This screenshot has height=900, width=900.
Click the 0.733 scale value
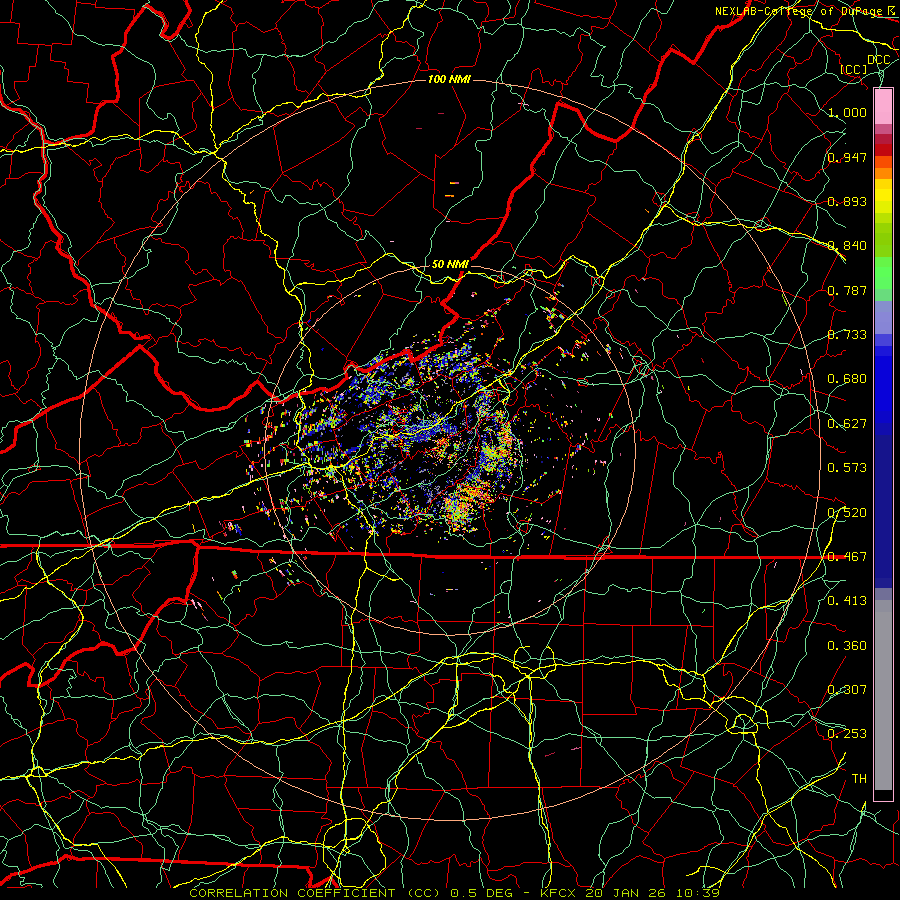847,335
